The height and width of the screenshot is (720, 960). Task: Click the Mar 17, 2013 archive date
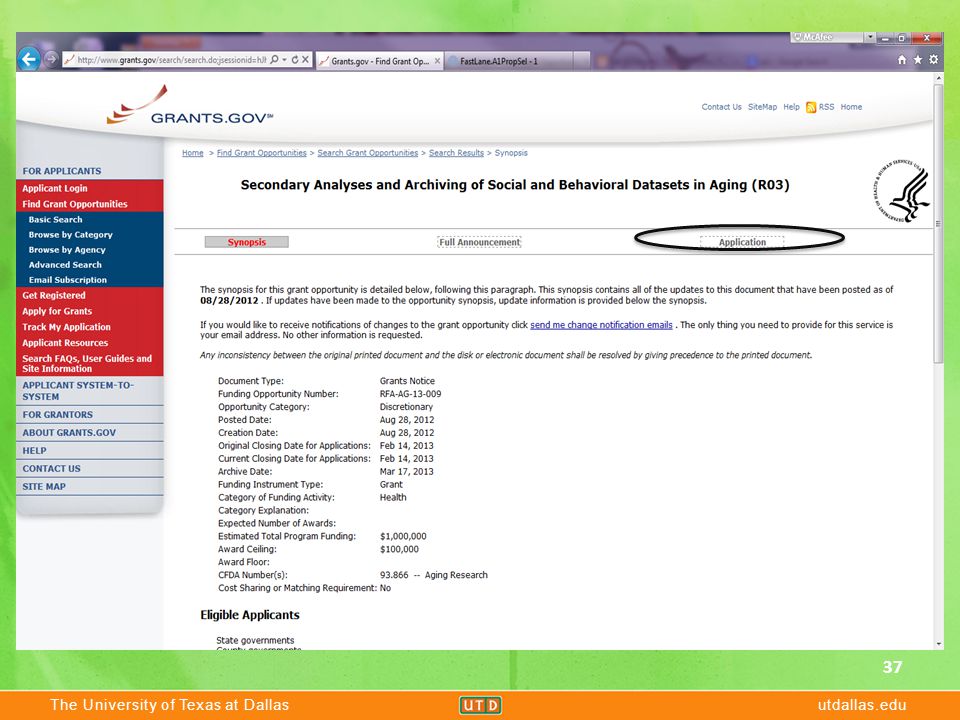click(x=407, y=472)
